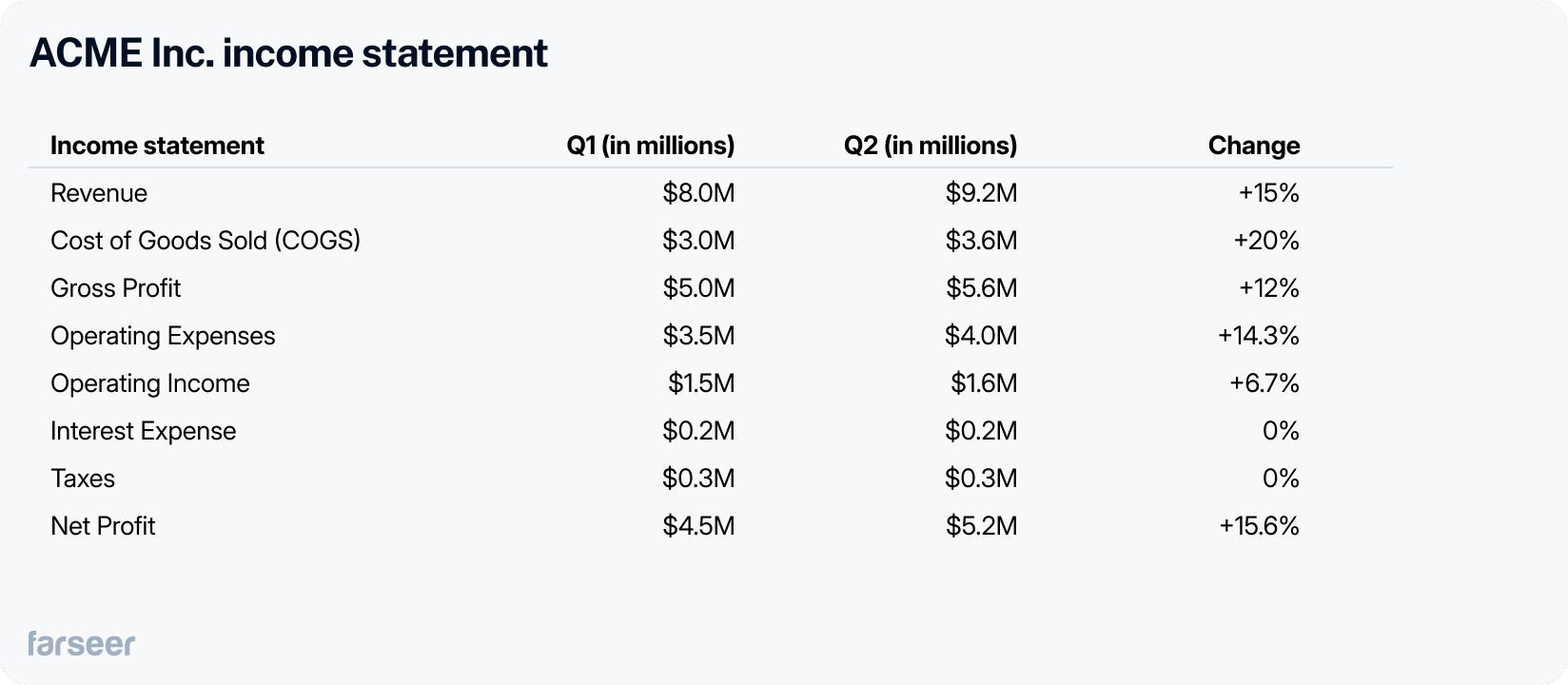Click the +15.6% Net Profit change

click(x=1258, y=526)
